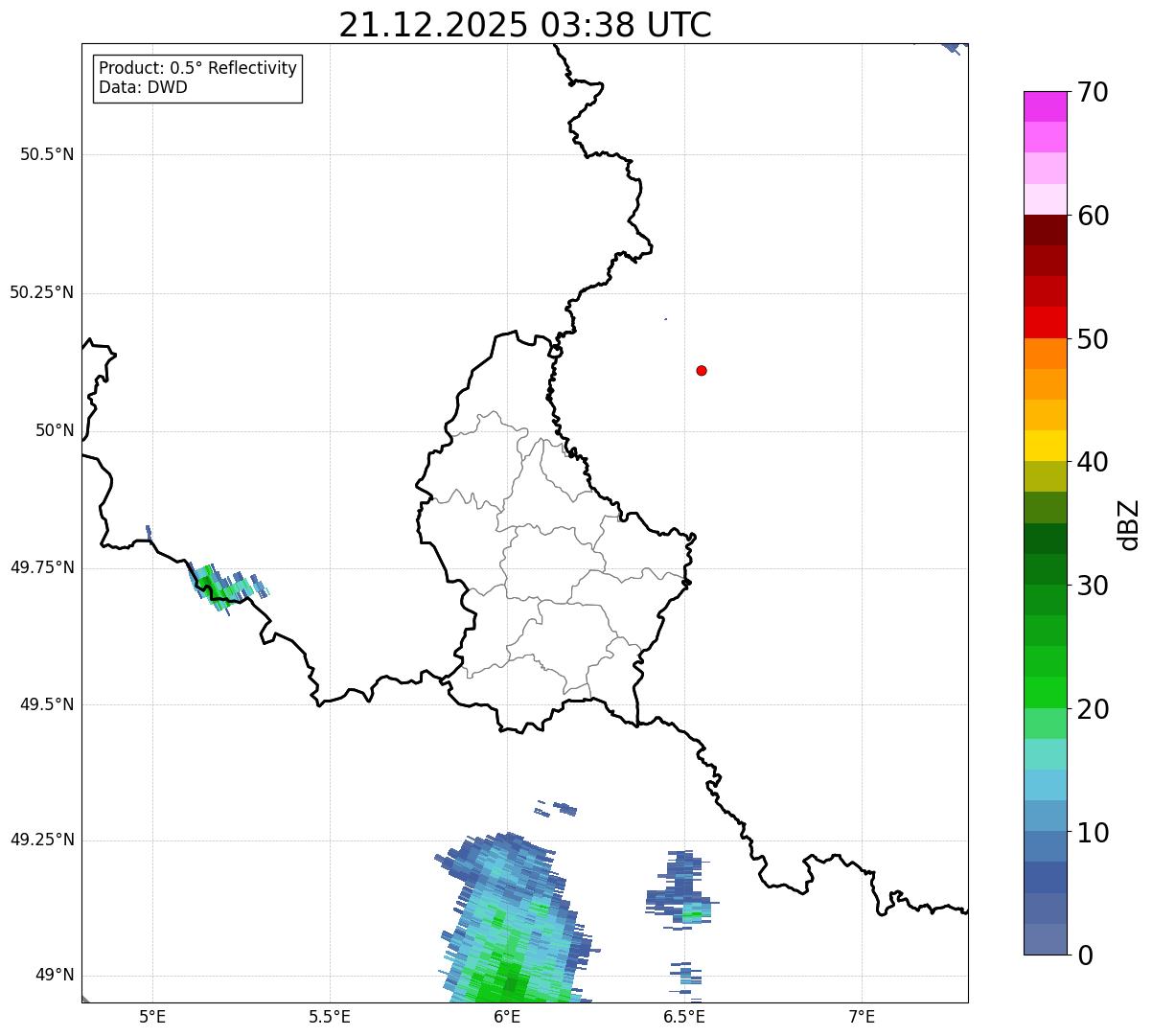Click the 50°N latitude label
Screen dimensions: 1152x1036
click(55, 430)
